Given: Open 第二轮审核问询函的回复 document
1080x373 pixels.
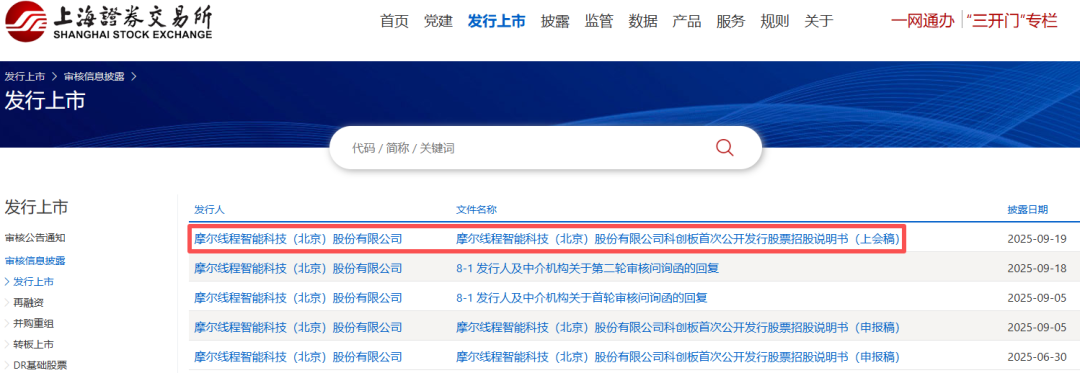Looking at the screenshot, I should tap(588, 268).
